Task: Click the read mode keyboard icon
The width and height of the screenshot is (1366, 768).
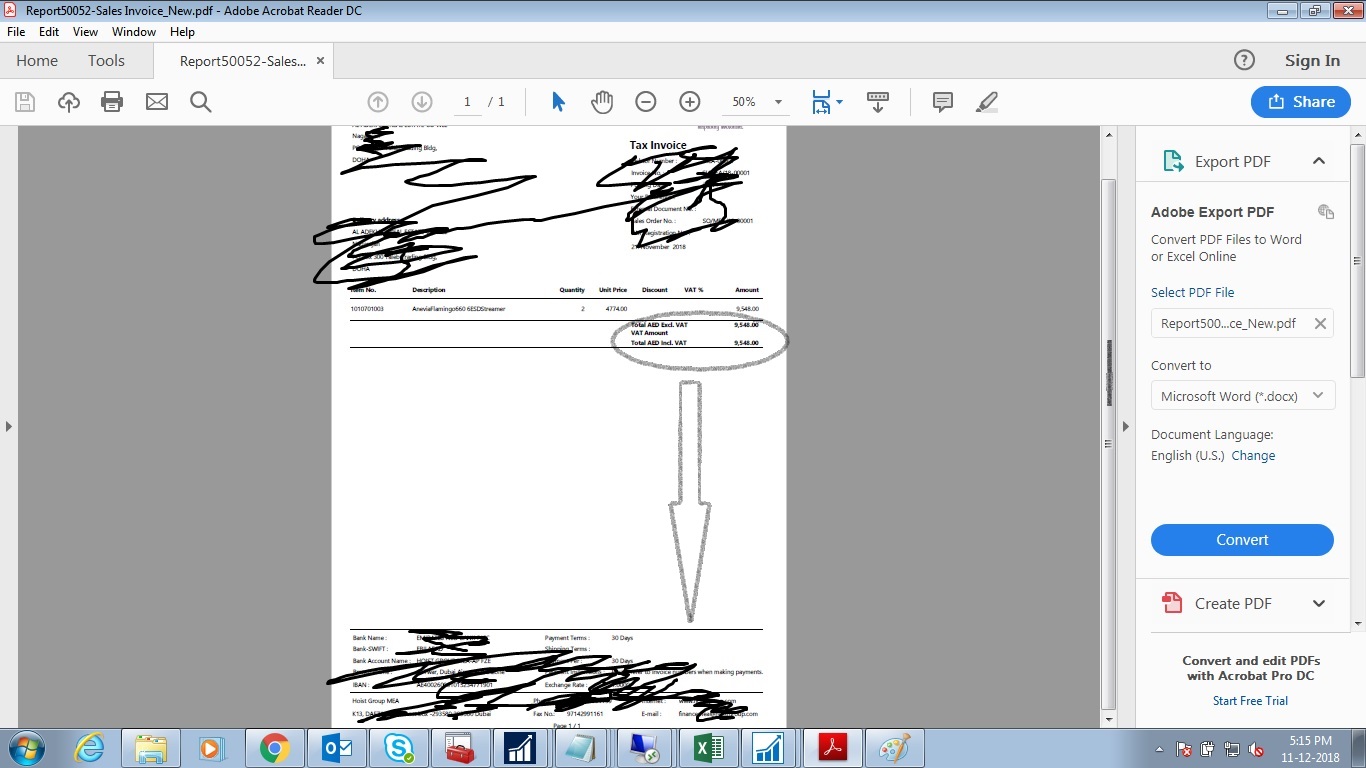Action: (878, 102)
